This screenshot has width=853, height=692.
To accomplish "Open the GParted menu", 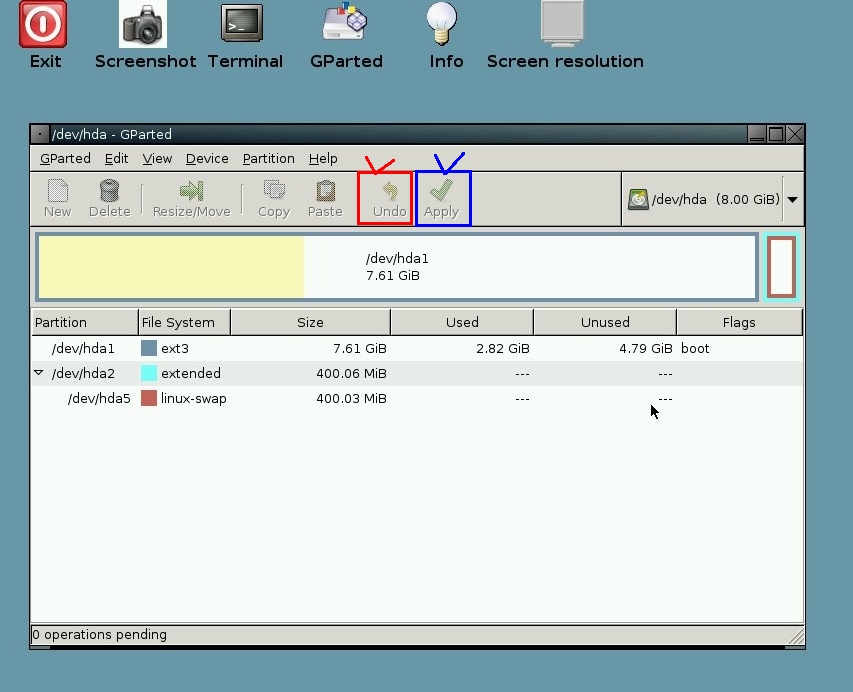I will pos(65,158).
